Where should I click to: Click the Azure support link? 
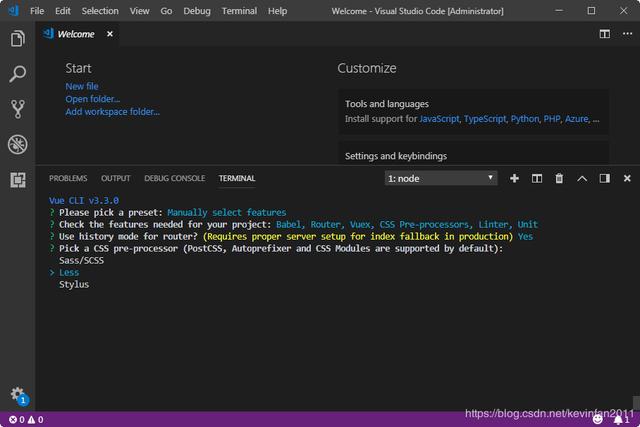point(577,119)
